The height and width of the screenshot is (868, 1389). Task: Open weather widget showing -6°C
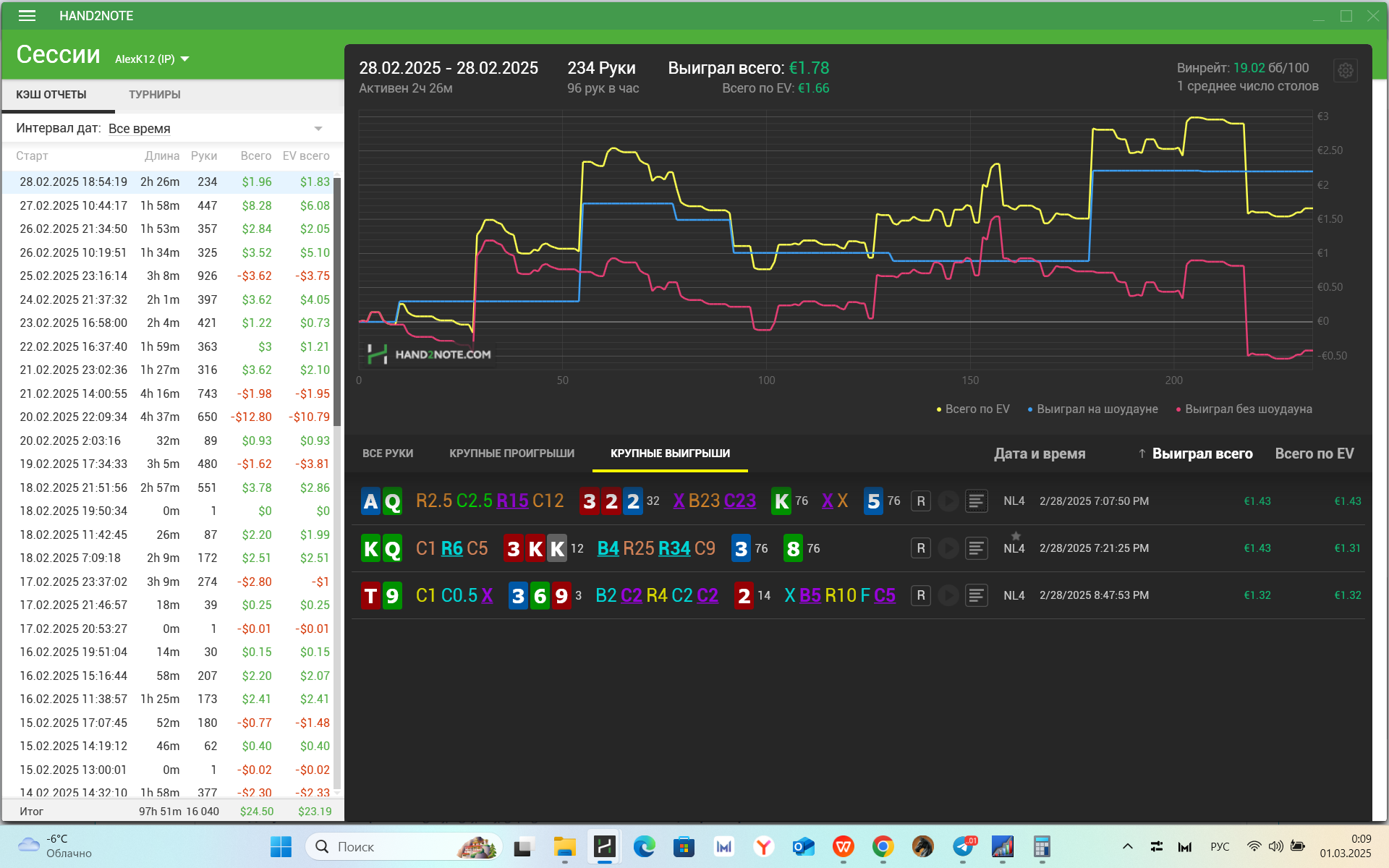[x=55, y=846]
